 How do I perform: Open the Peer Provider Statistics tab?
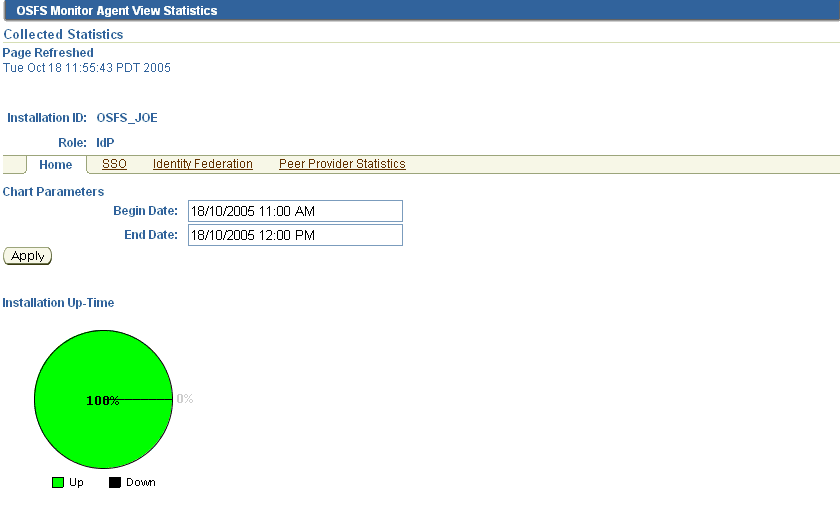[342, 164]
